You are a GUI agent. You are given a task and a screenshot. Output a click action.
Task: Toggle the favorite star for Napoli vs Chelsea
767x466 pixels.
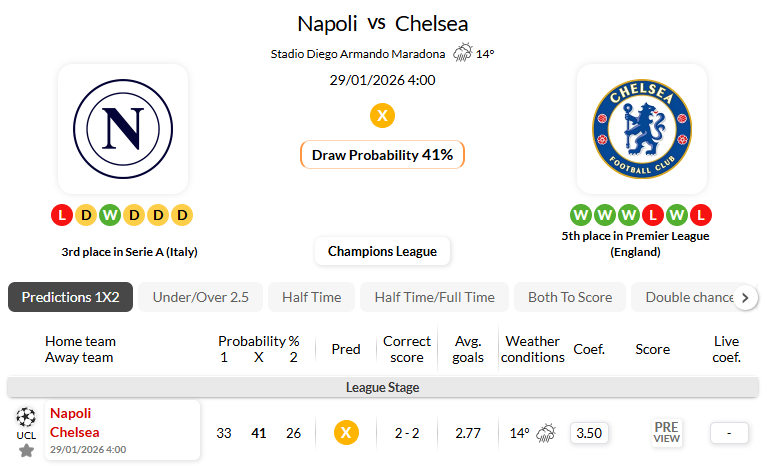[x=26, y=450]
